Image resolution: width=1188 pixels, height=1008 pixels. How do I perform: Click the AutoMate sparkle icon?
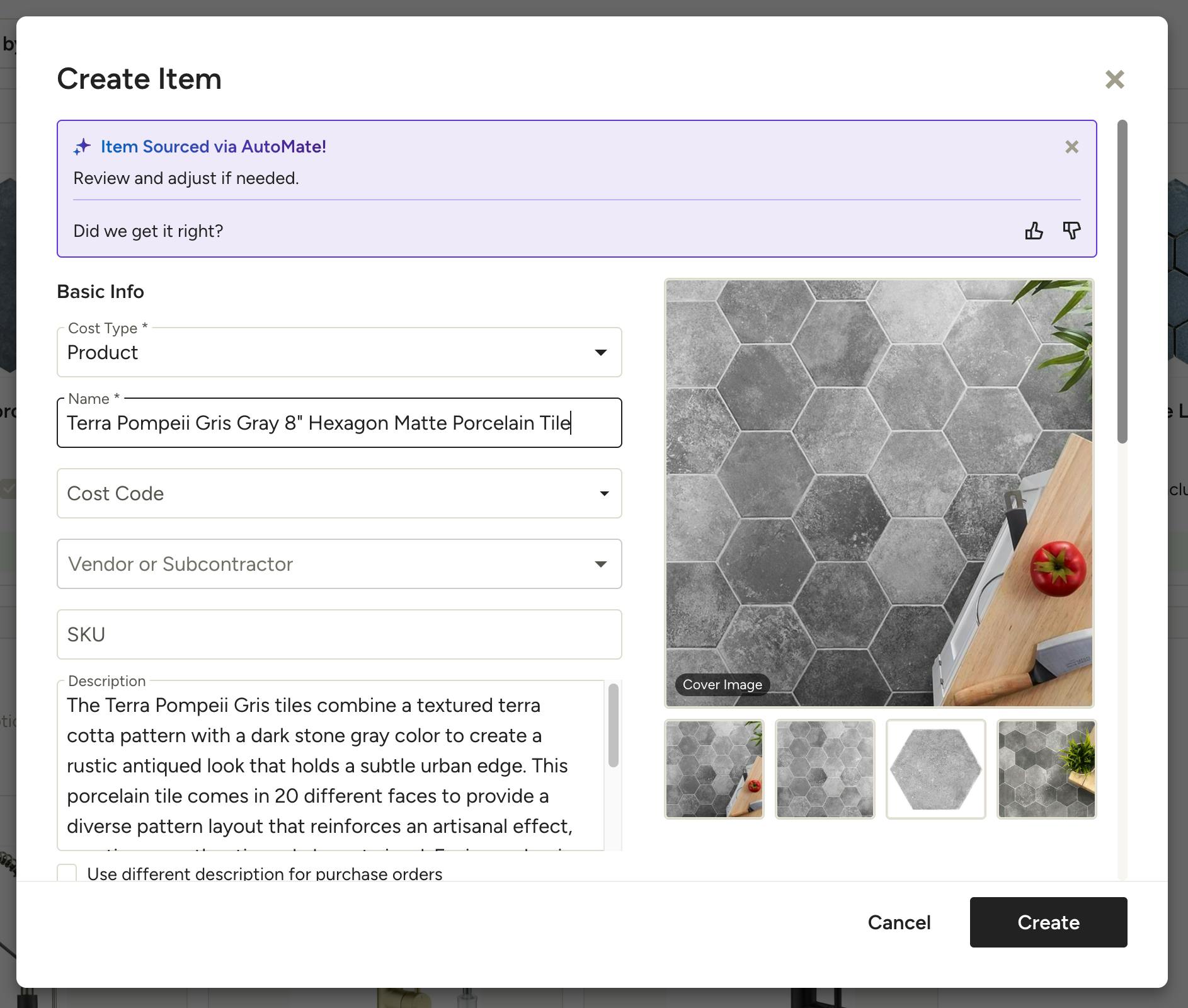(82, 147)
